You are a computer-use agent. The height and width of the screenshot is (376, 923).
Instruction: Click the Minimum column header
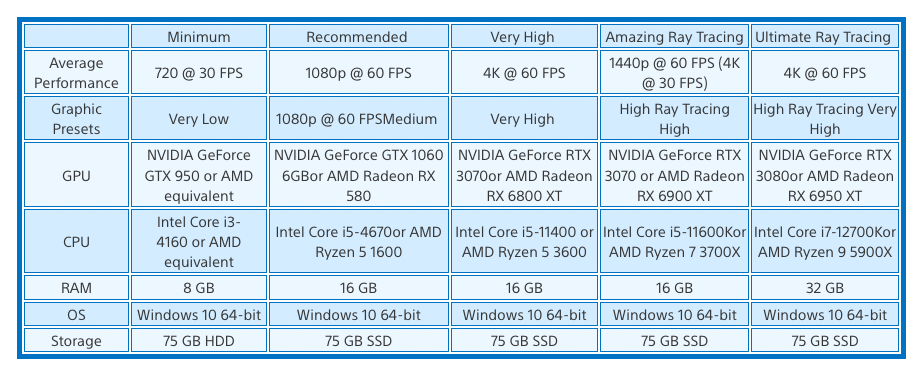pyautogui.click(x=198, y=36)
